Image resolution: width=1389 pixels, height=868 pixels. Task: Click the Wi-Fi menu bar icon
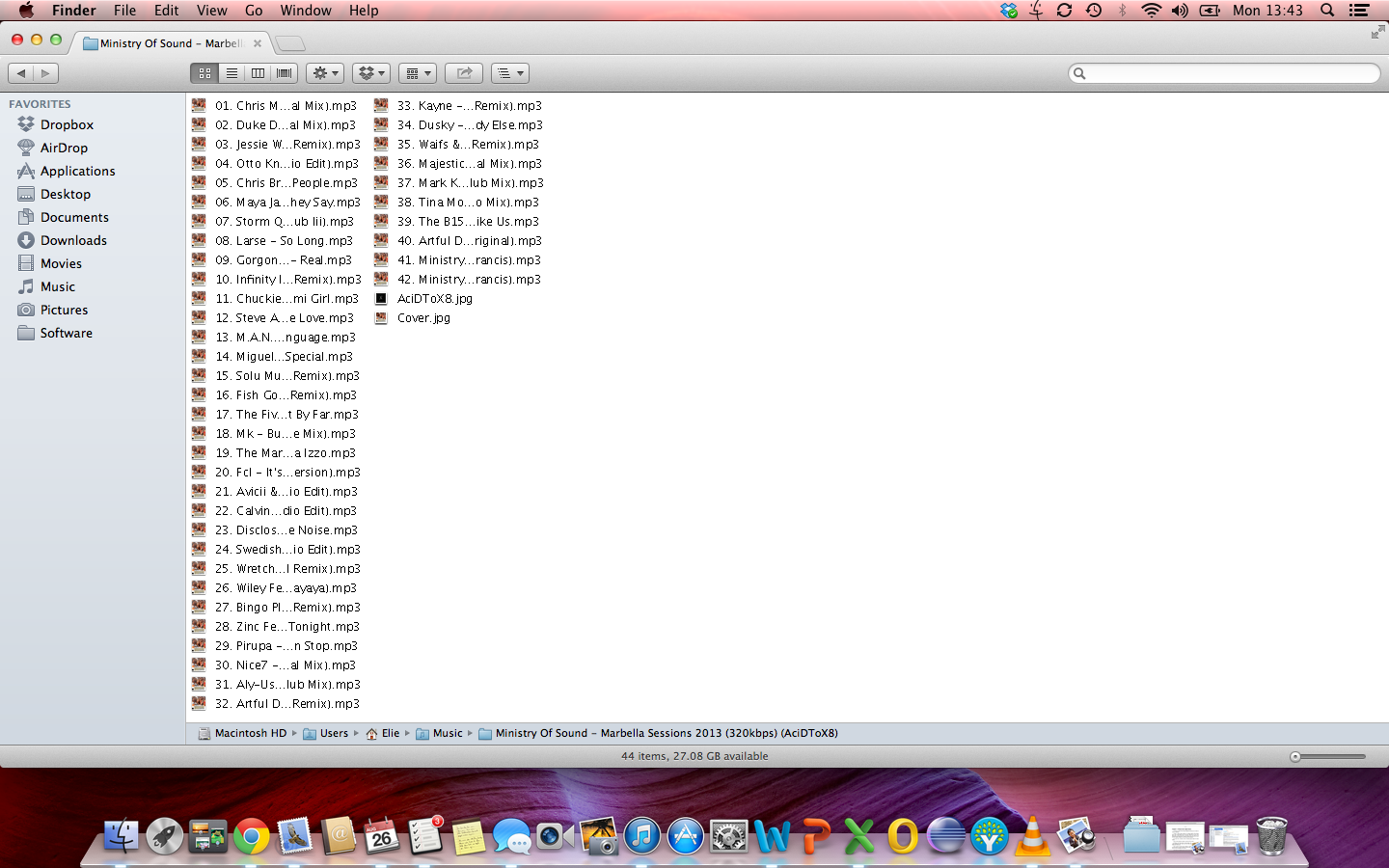tap(1151, 11)
